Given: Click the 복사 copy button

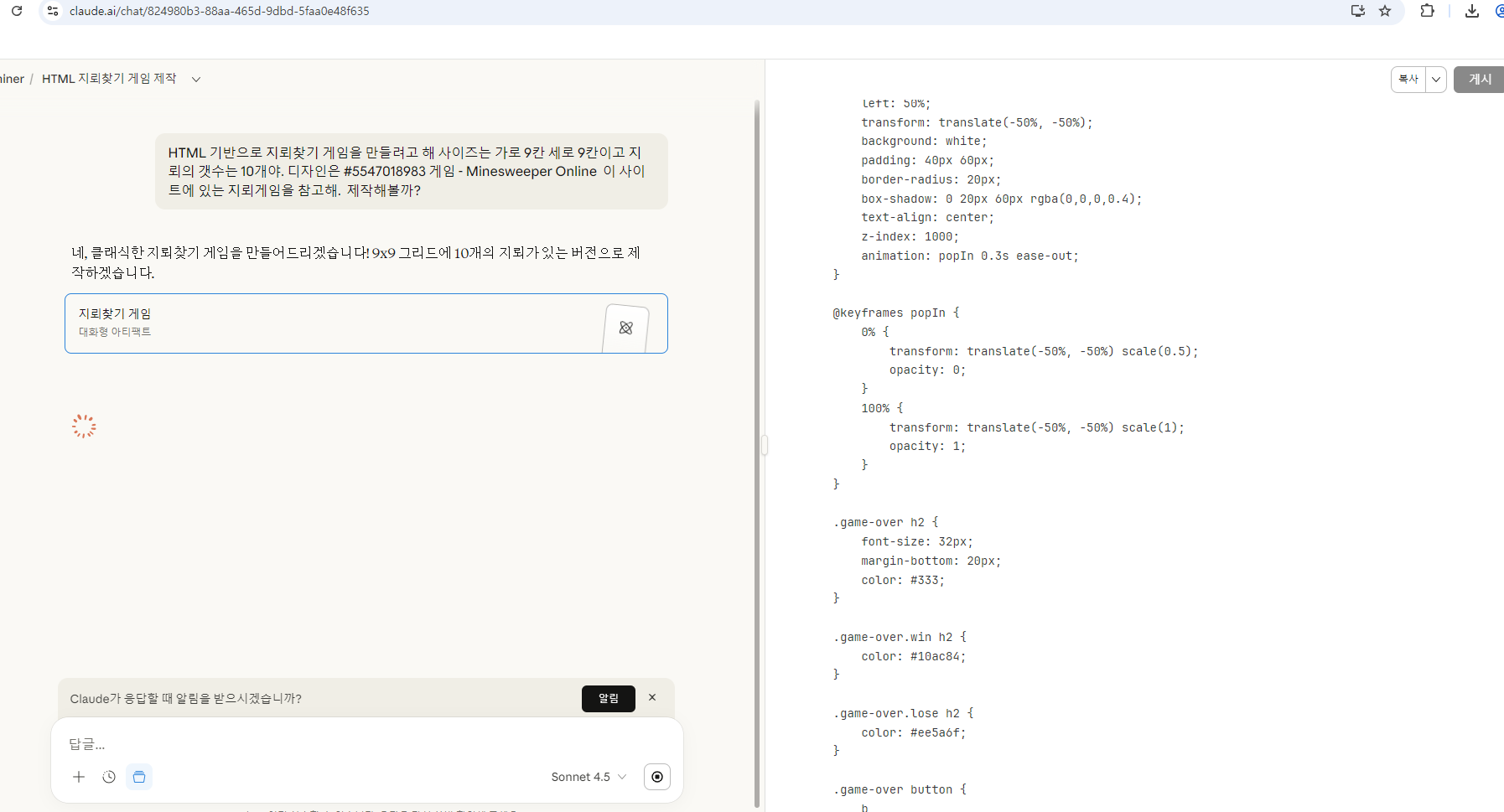Looking at the screenshot, I should click(x=1408, y=79).
